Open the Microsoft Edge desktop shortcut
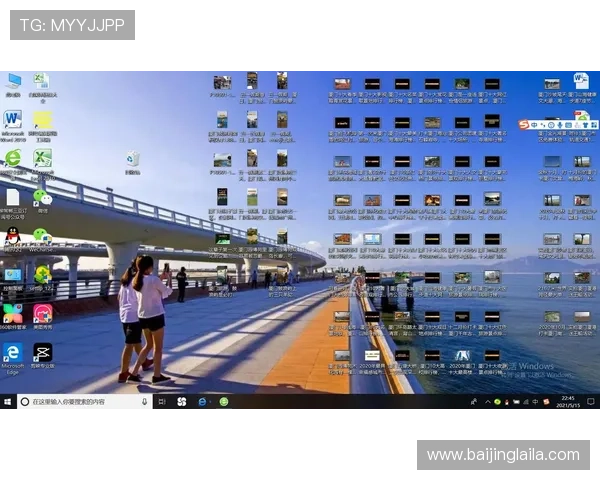Screen dimensions: 600x480 (x=13, y=352)
